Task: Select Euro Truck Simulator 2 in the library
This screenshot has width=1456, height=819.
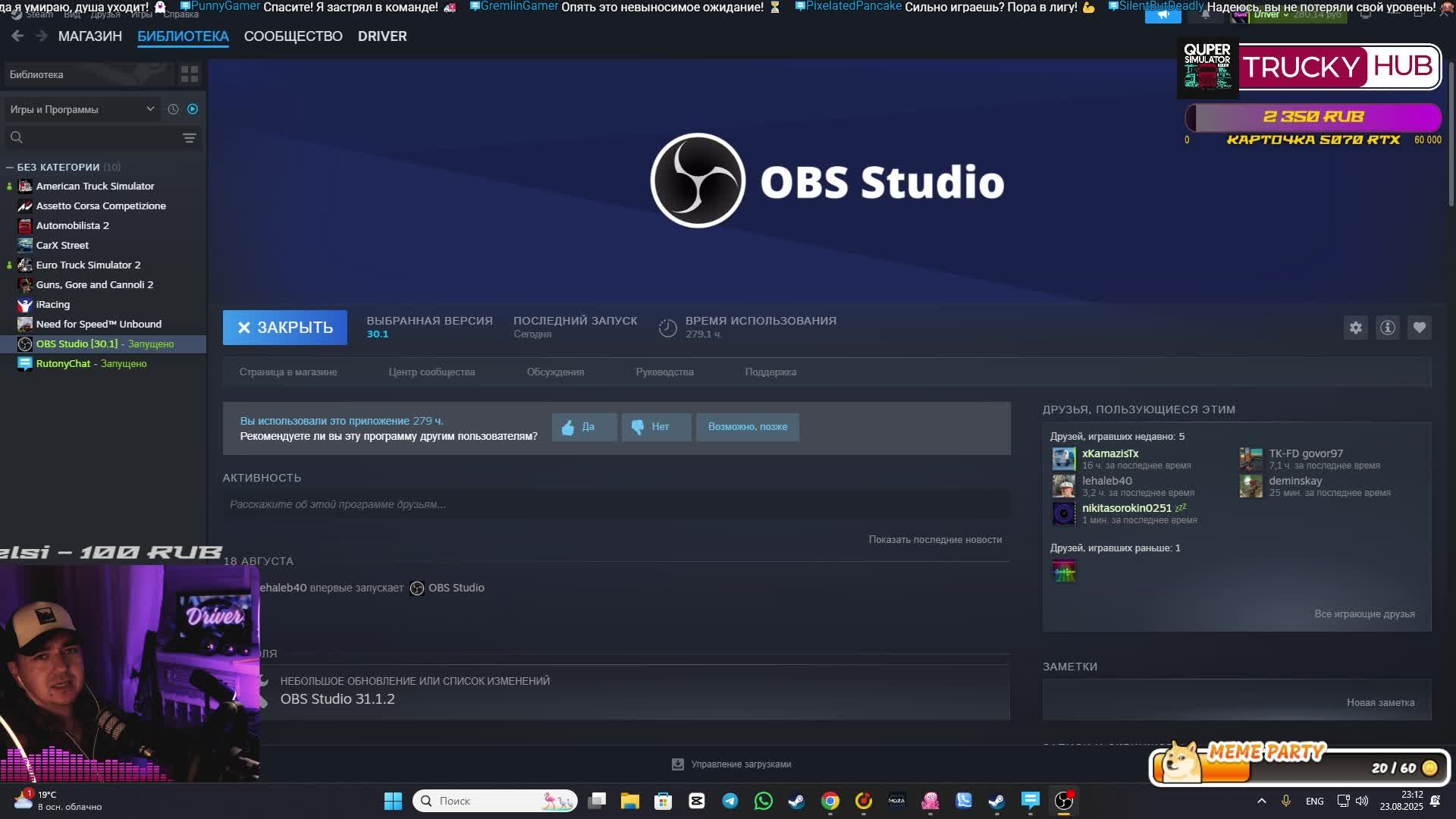Action: click(x=88, y=265)
